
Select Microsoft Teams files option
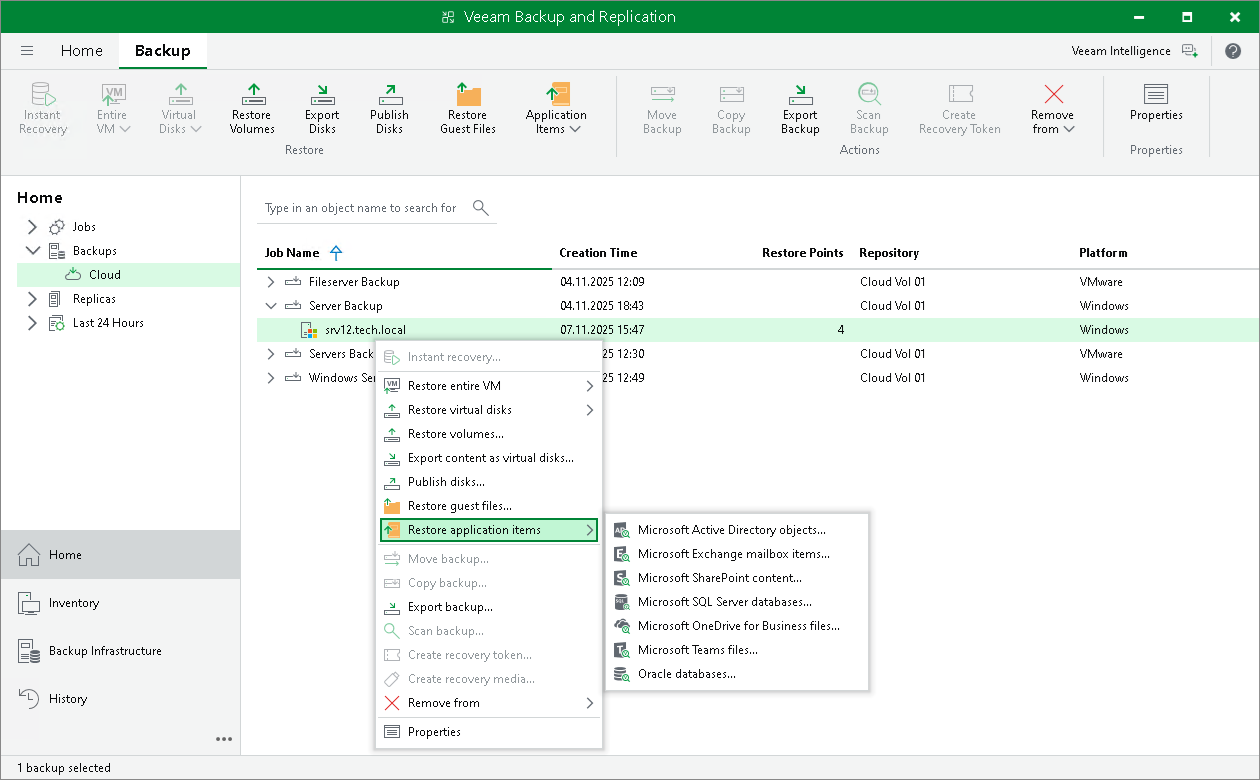point(737,650)
